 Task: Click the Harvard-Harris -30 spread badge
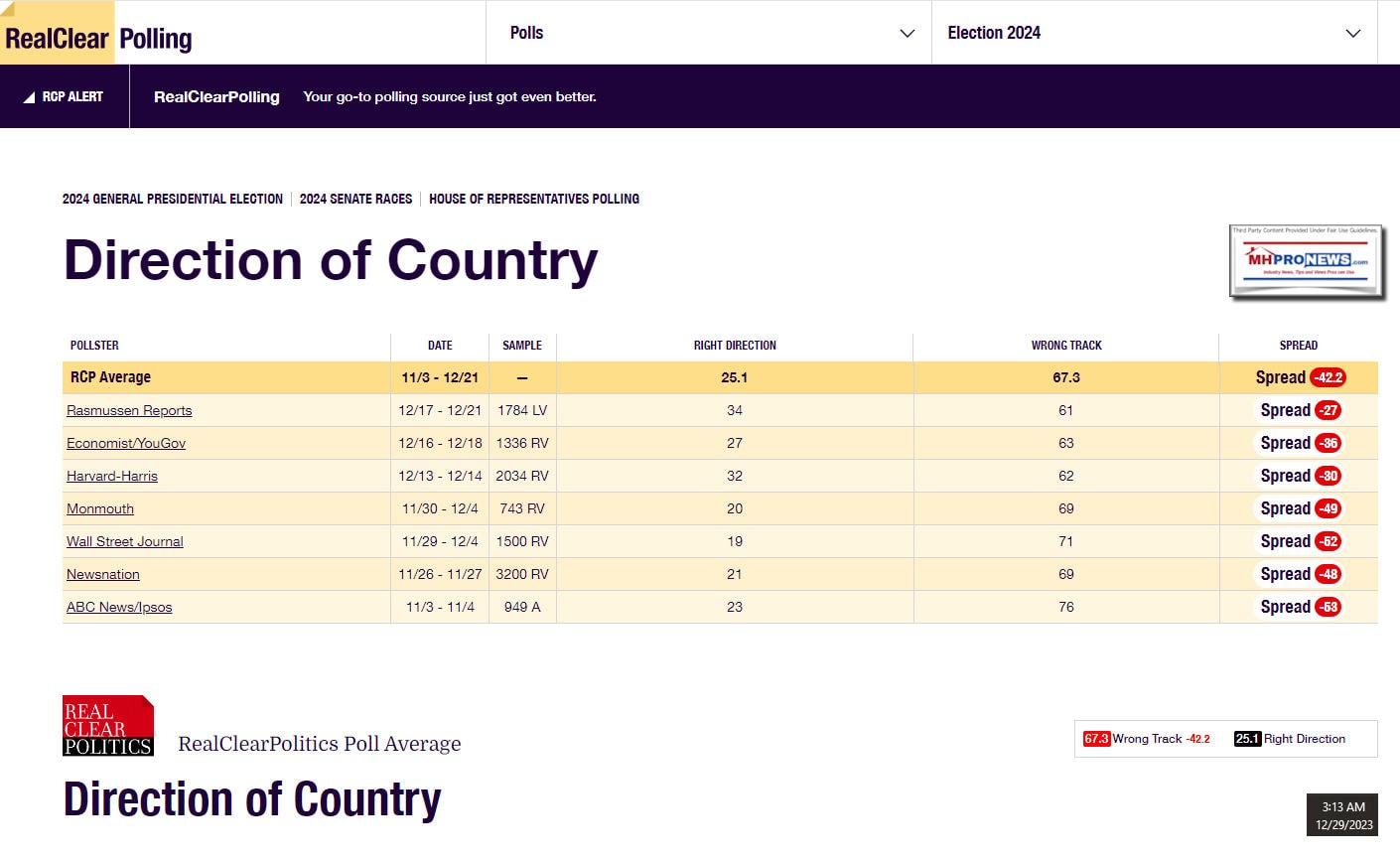pos(1329,476)
